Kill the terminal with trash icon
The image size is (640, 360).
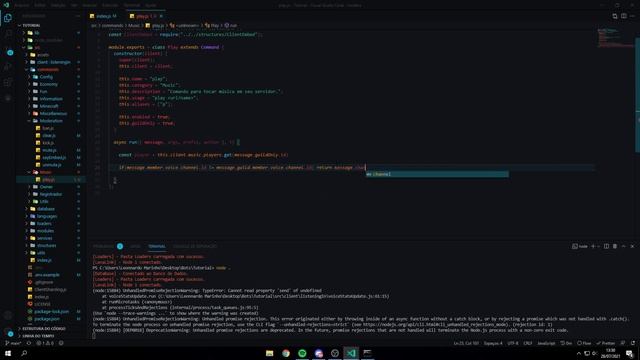[615, 246]
